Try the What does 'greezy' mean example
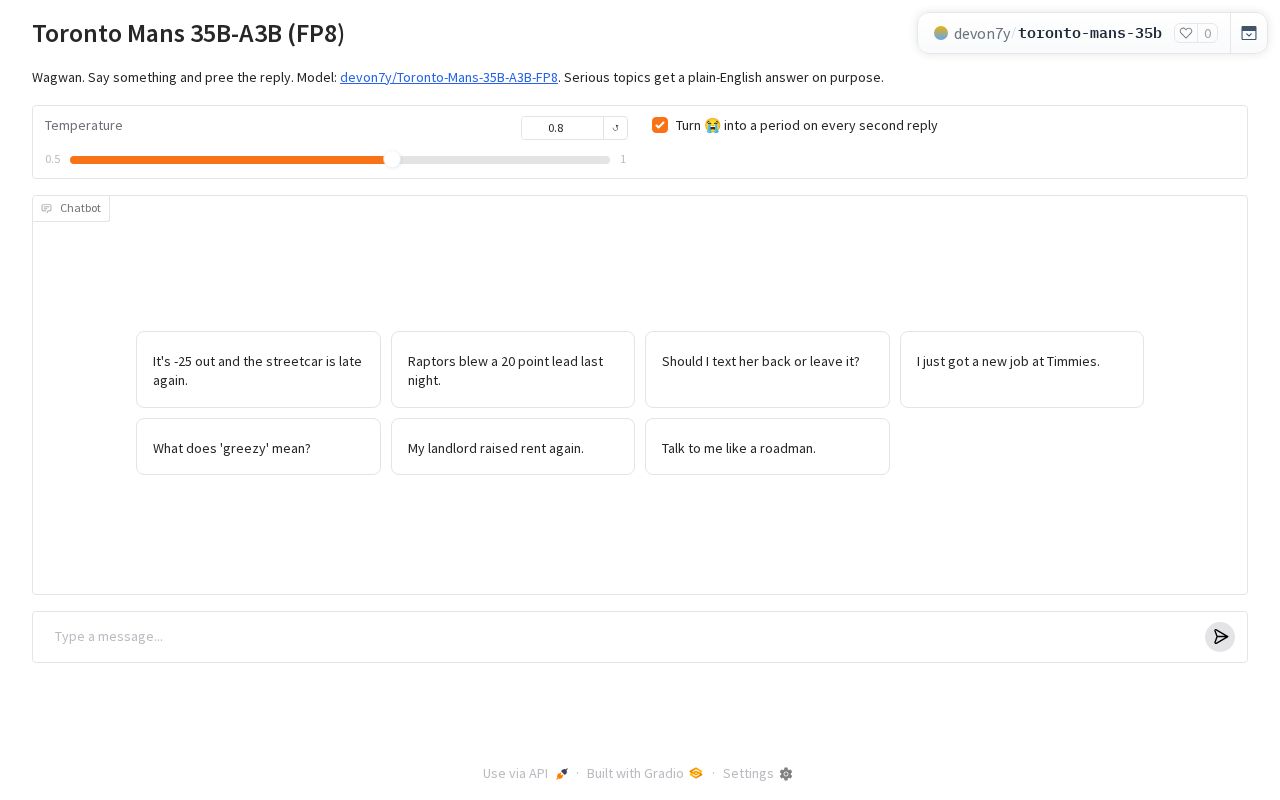This screenshot has width=1280, height=800. pyautogui.click(x=258, y=447)
